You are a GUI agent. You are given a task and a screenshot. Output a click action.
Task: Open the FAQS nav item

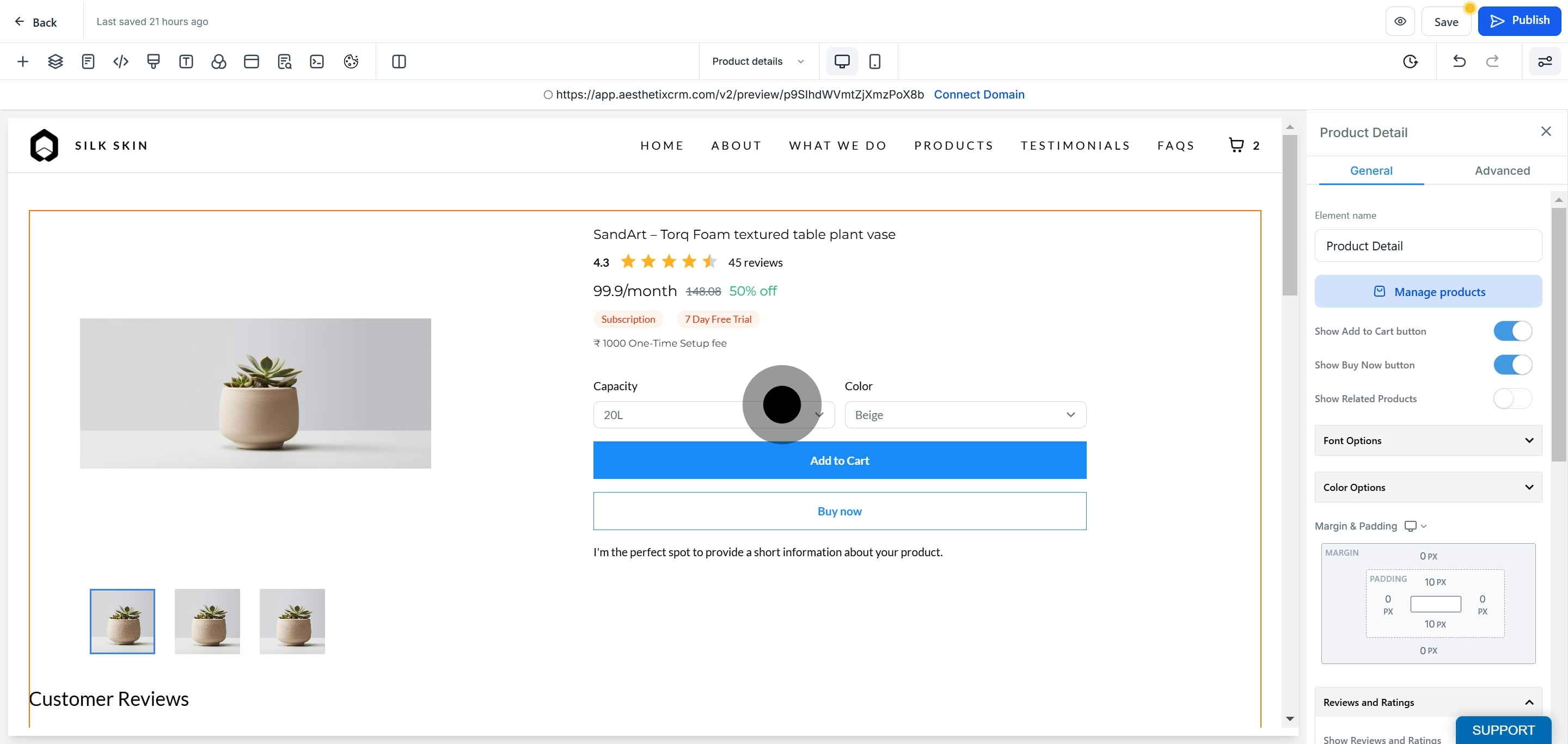click(x=1176, y=145)
